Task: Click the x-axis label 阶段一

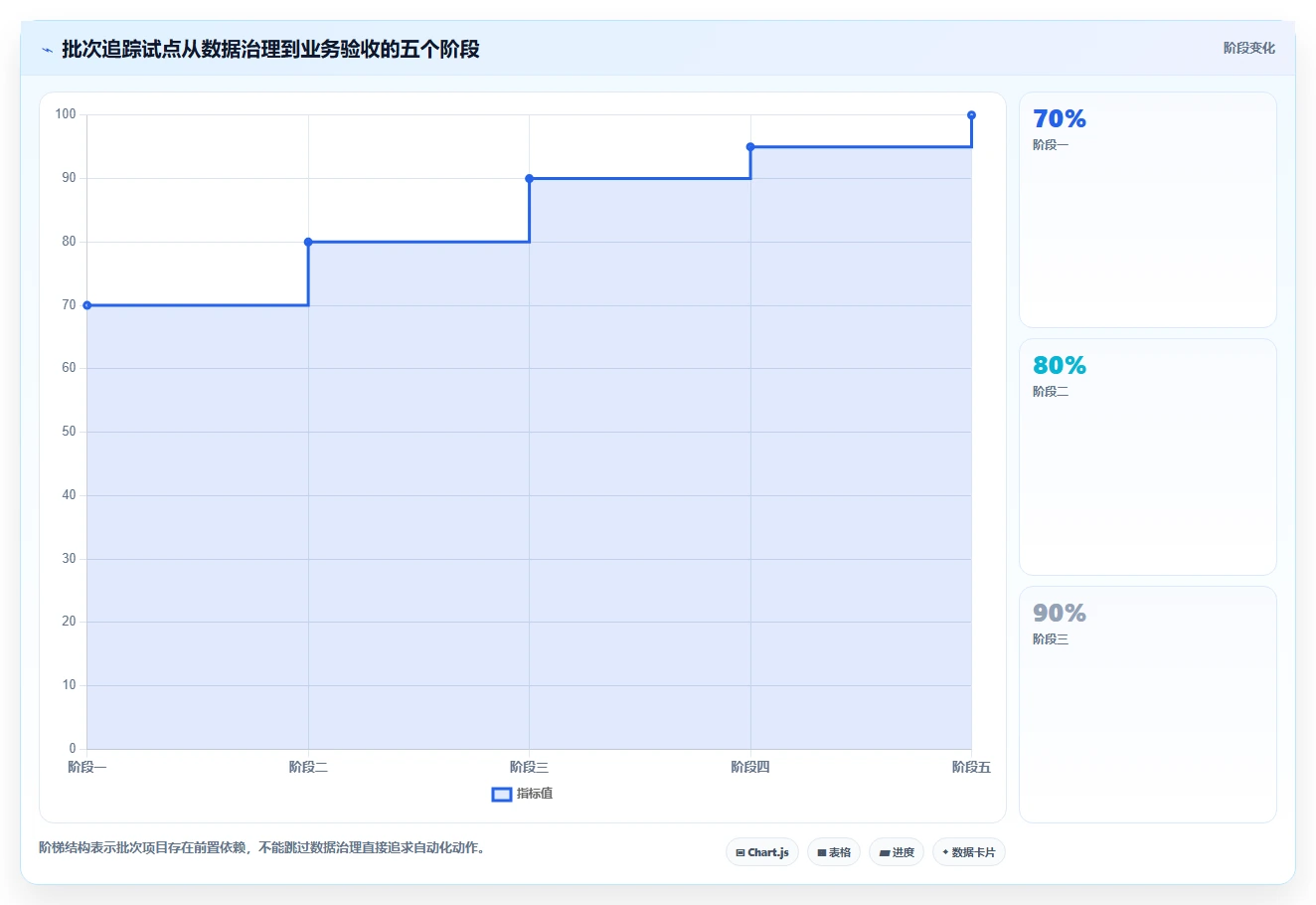Action: click(87, 767)
